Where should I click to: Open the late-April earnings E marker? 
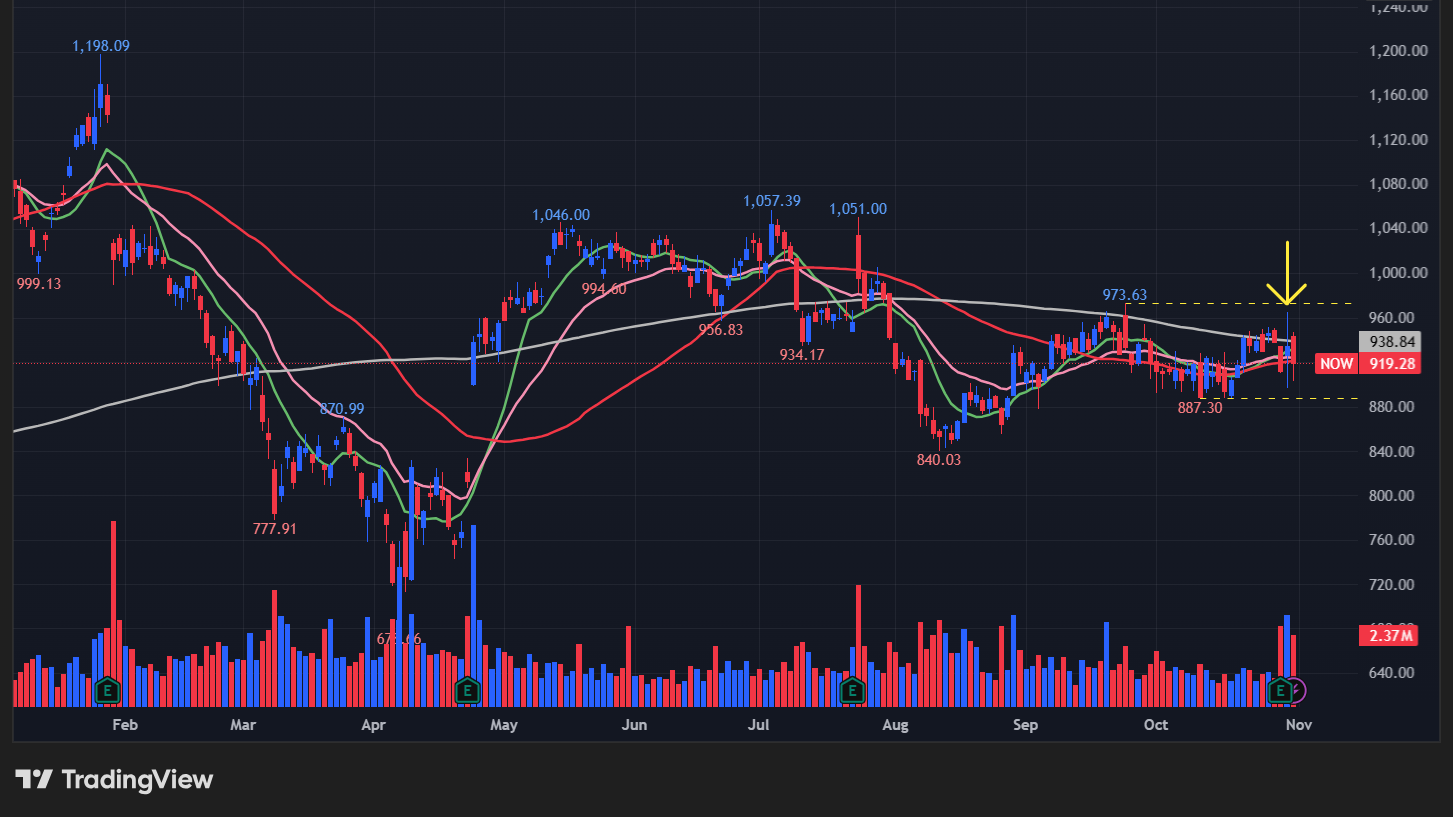point(467,690)
